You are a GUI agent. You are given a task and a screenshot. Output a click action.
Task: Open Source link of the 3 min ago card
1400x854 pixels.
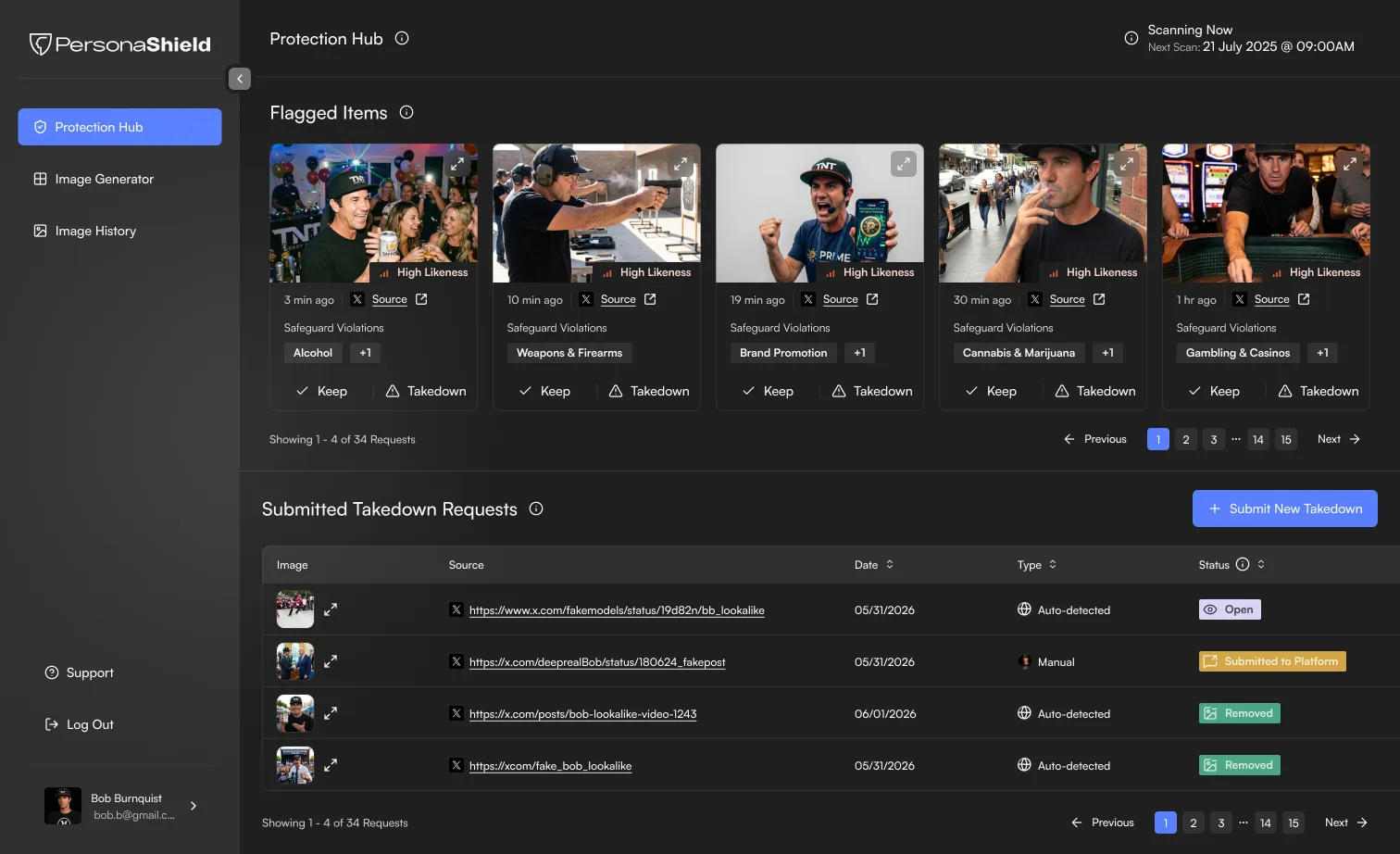[390, 299]
